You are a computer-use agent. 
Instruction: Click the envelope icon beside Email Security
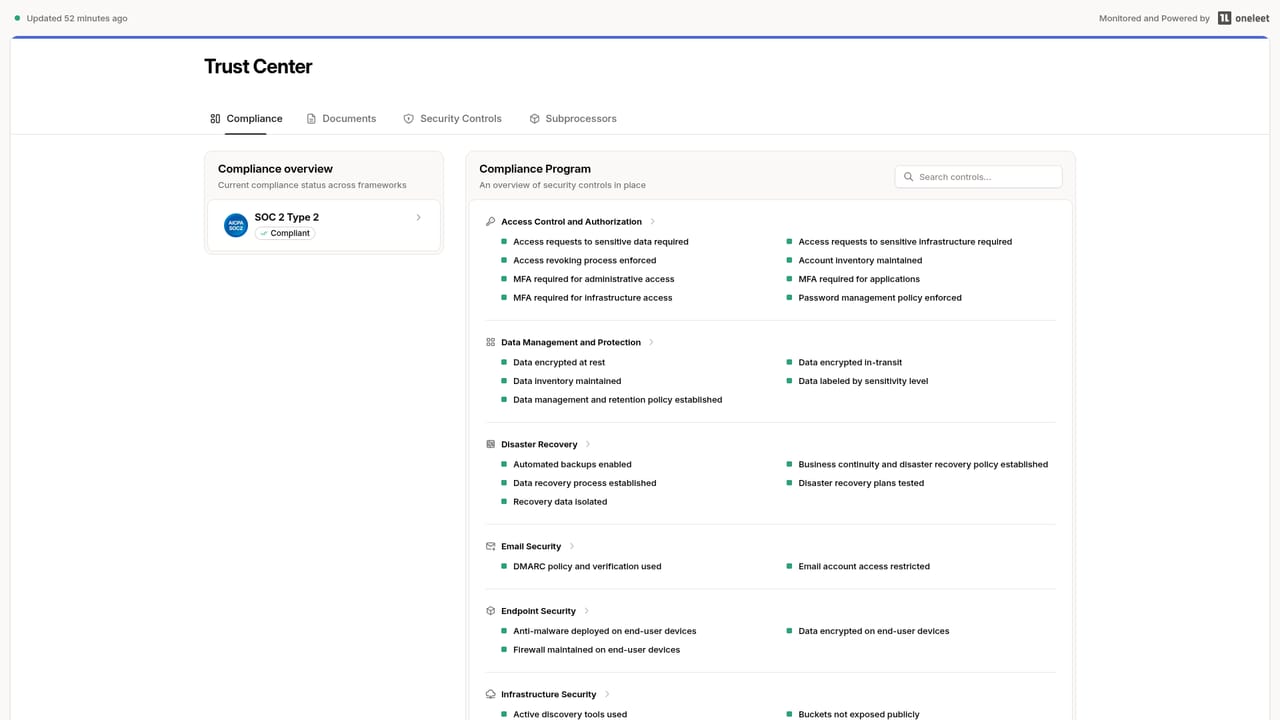pos(490,546)
